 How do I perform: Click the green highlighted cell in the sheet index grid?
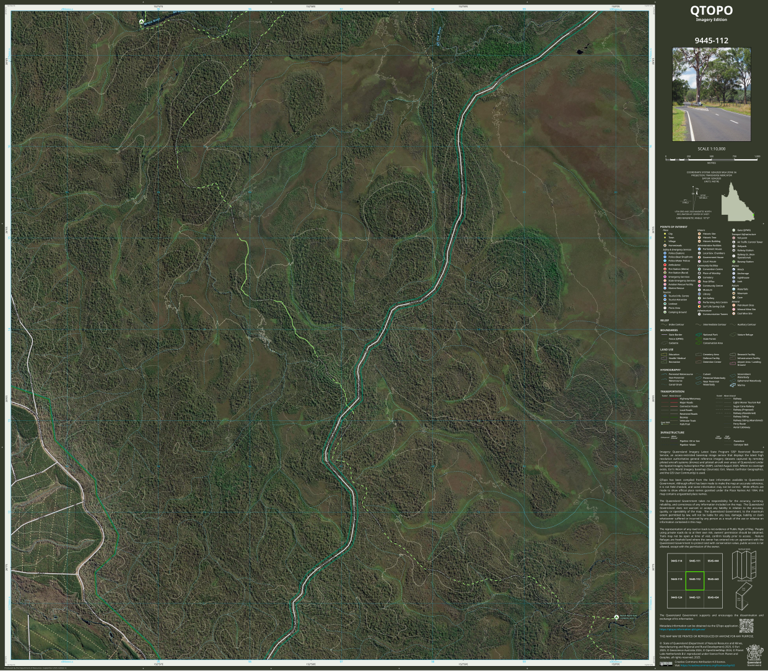point(695,580)
